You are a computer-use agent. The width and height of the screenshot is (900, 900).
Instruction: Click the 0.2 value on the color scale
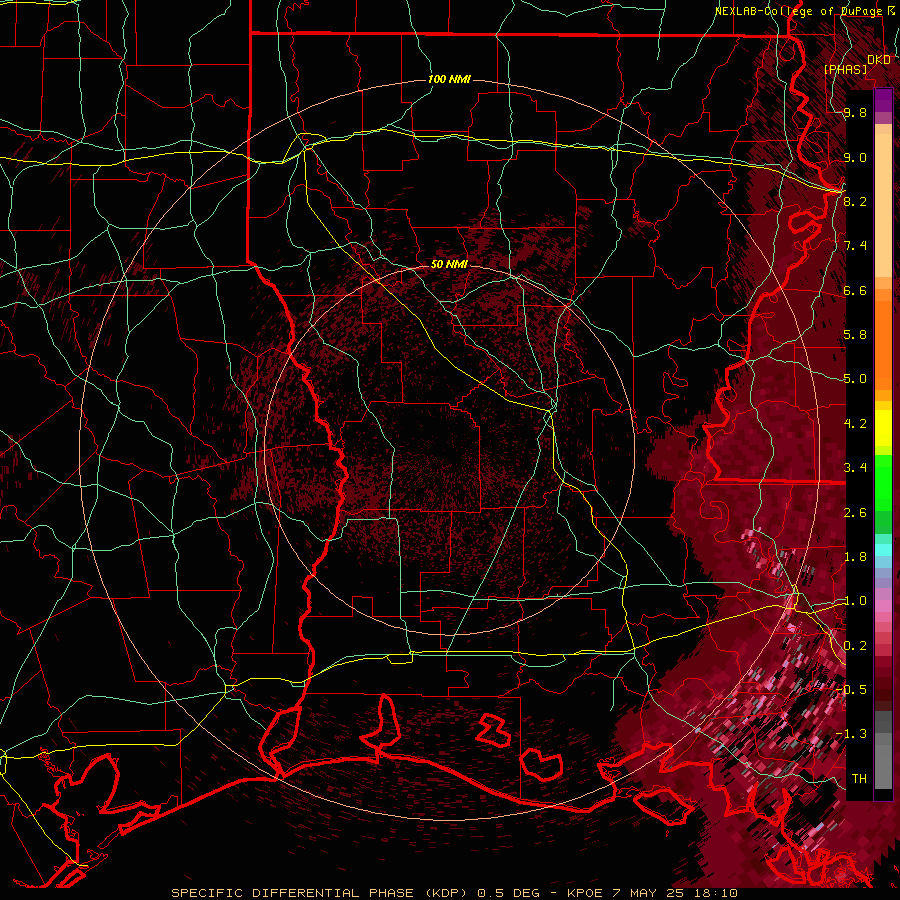(x=855, y=646)
